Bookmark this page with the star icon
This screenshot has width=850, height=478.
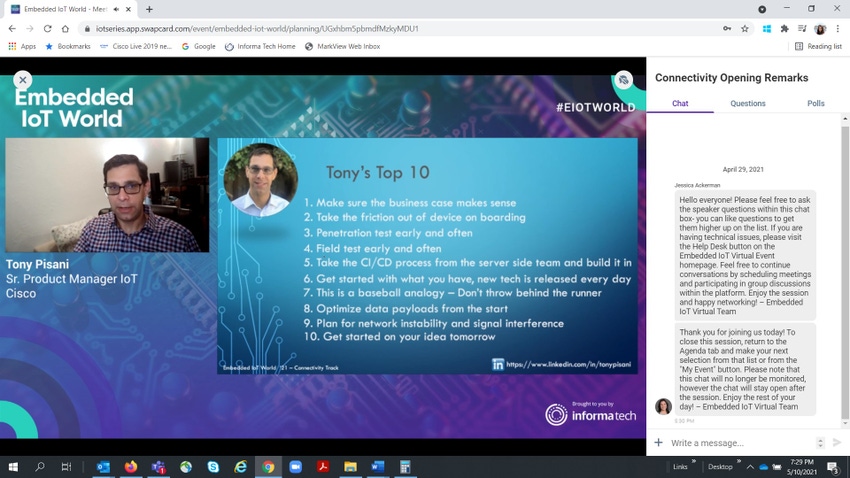point(745,29)
